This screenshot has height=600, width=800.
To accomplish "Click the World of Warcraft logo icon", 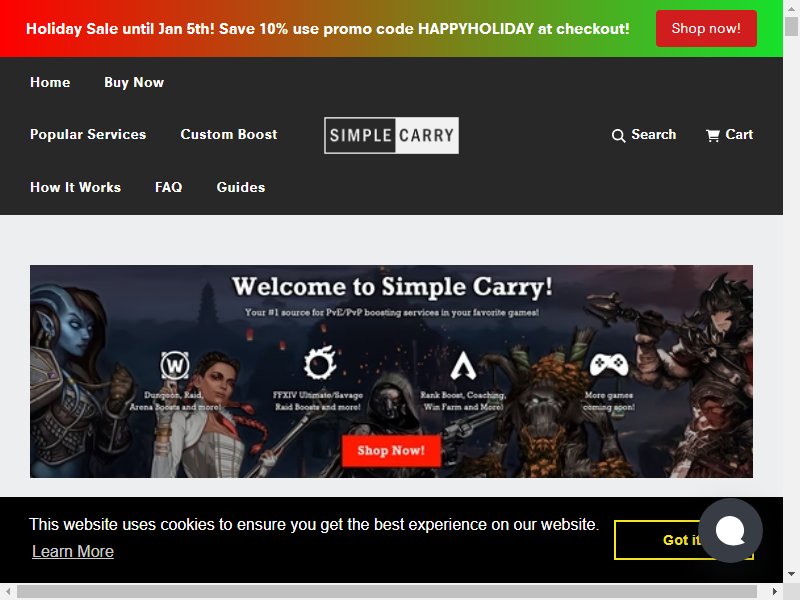I will click(x=175, y=365).
